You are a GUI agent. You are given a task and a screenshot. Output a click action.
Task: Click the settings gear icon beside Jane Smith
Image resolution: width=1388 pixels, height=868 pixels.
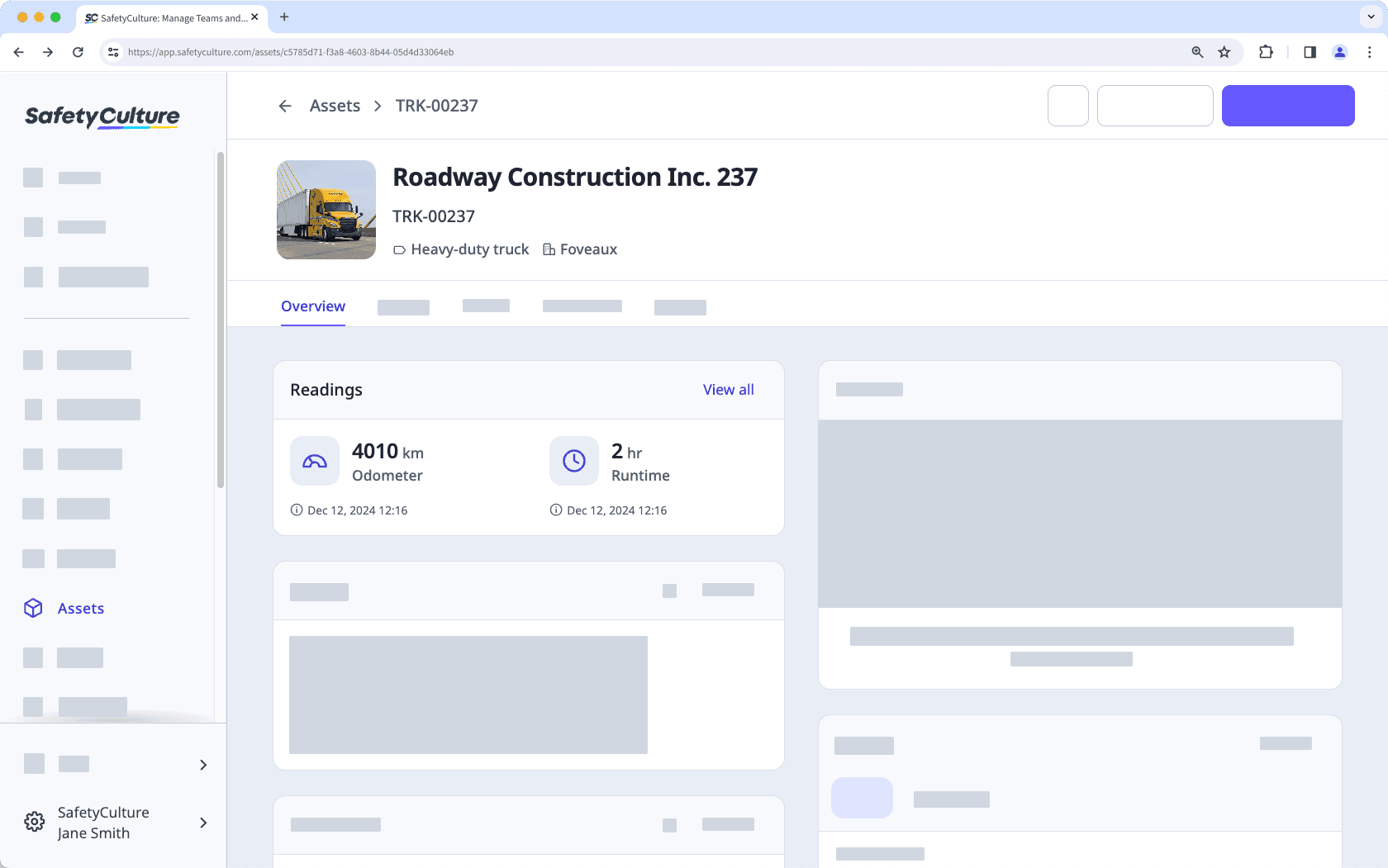tap(35, 823)
